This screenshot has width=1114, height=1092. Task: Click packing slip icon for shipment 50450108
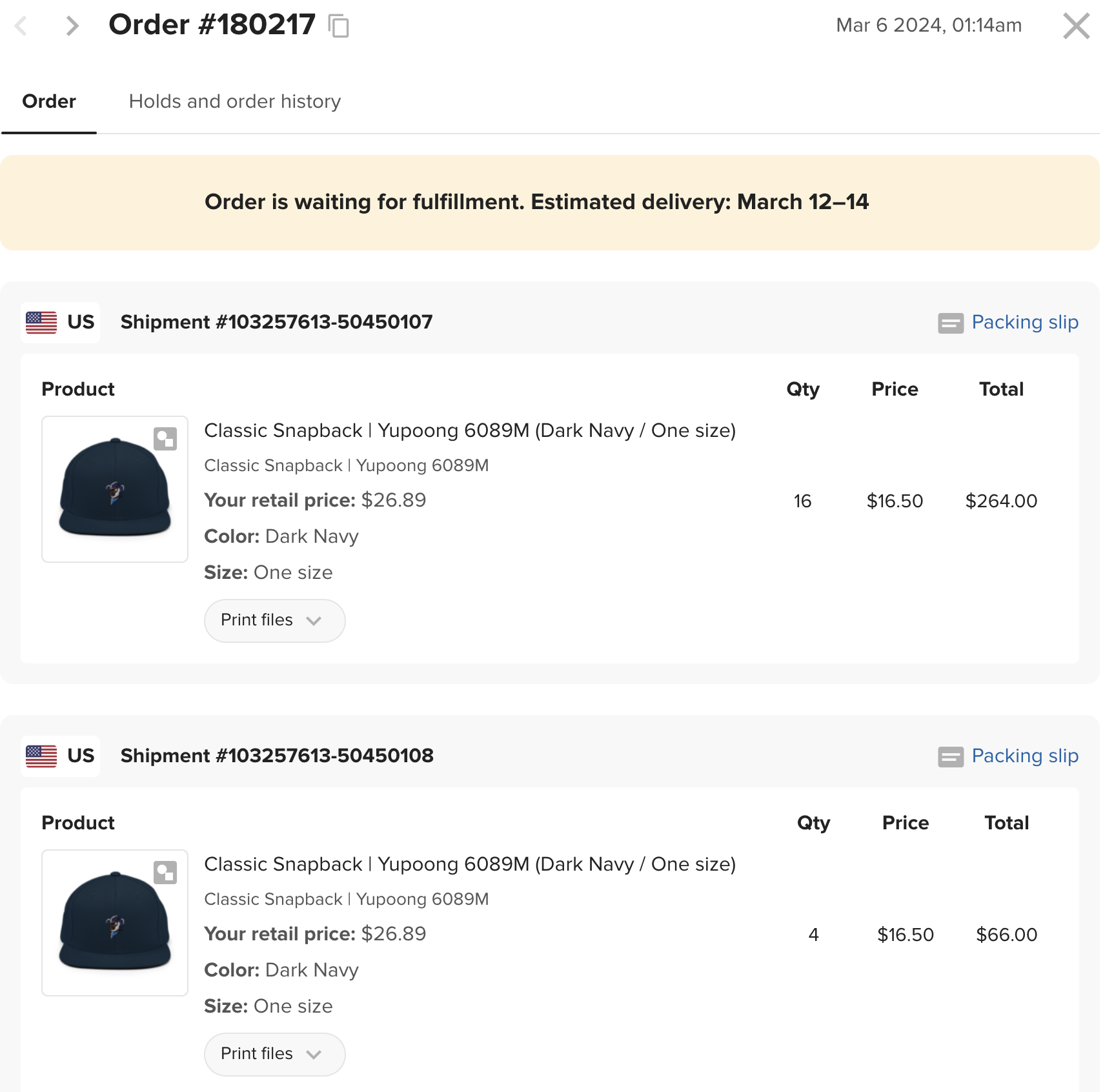coord(950,756)
